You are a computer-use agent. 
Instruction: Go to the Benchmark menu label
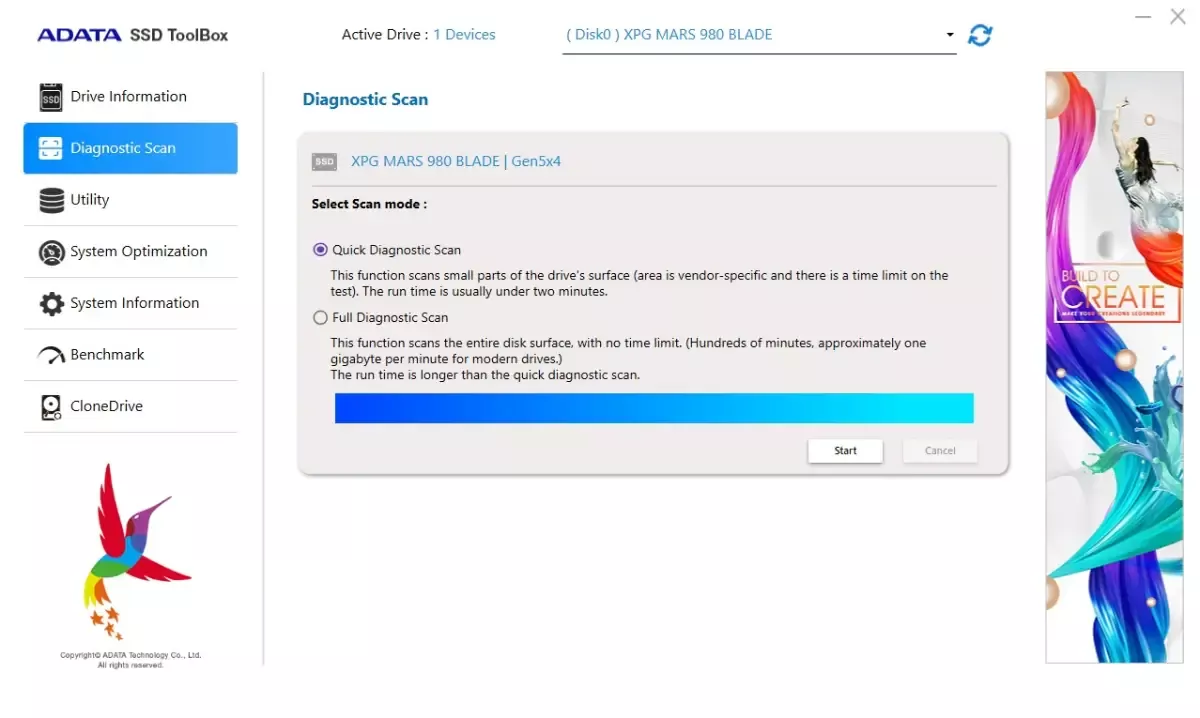point(107,355)
